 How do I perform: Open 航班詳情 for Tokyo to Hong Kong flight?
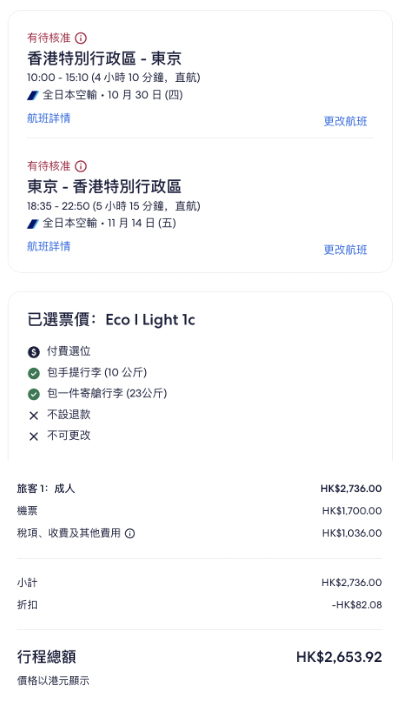(48, 246)
